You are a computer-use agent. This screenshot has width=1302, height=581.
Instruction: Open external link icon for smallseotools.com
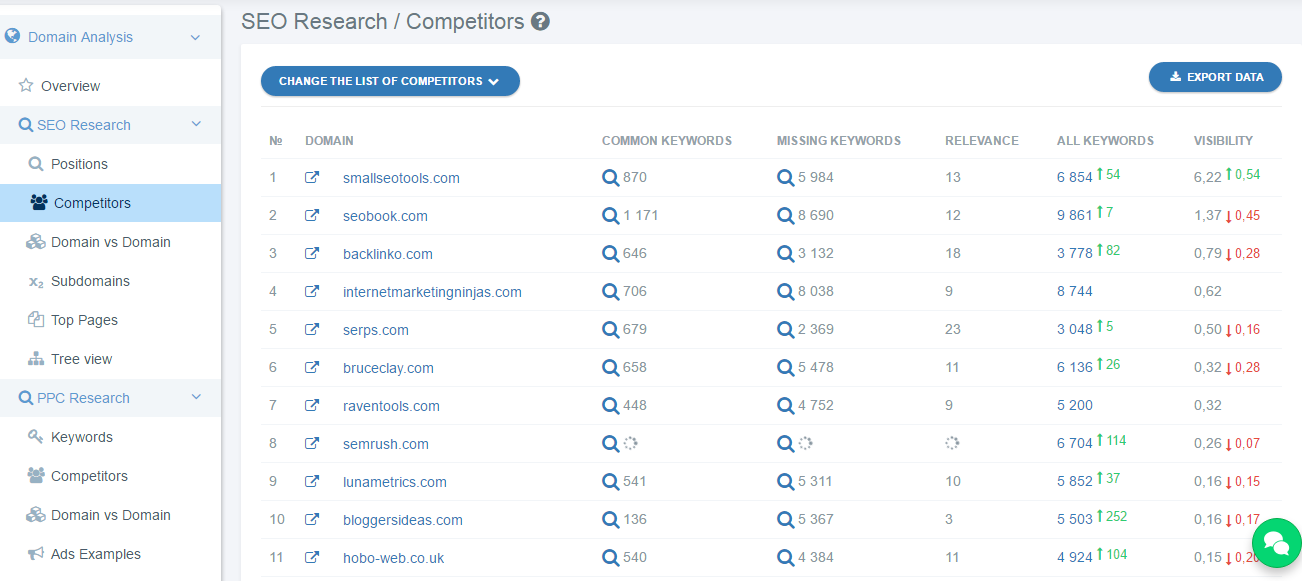click(x=312, y=177)
